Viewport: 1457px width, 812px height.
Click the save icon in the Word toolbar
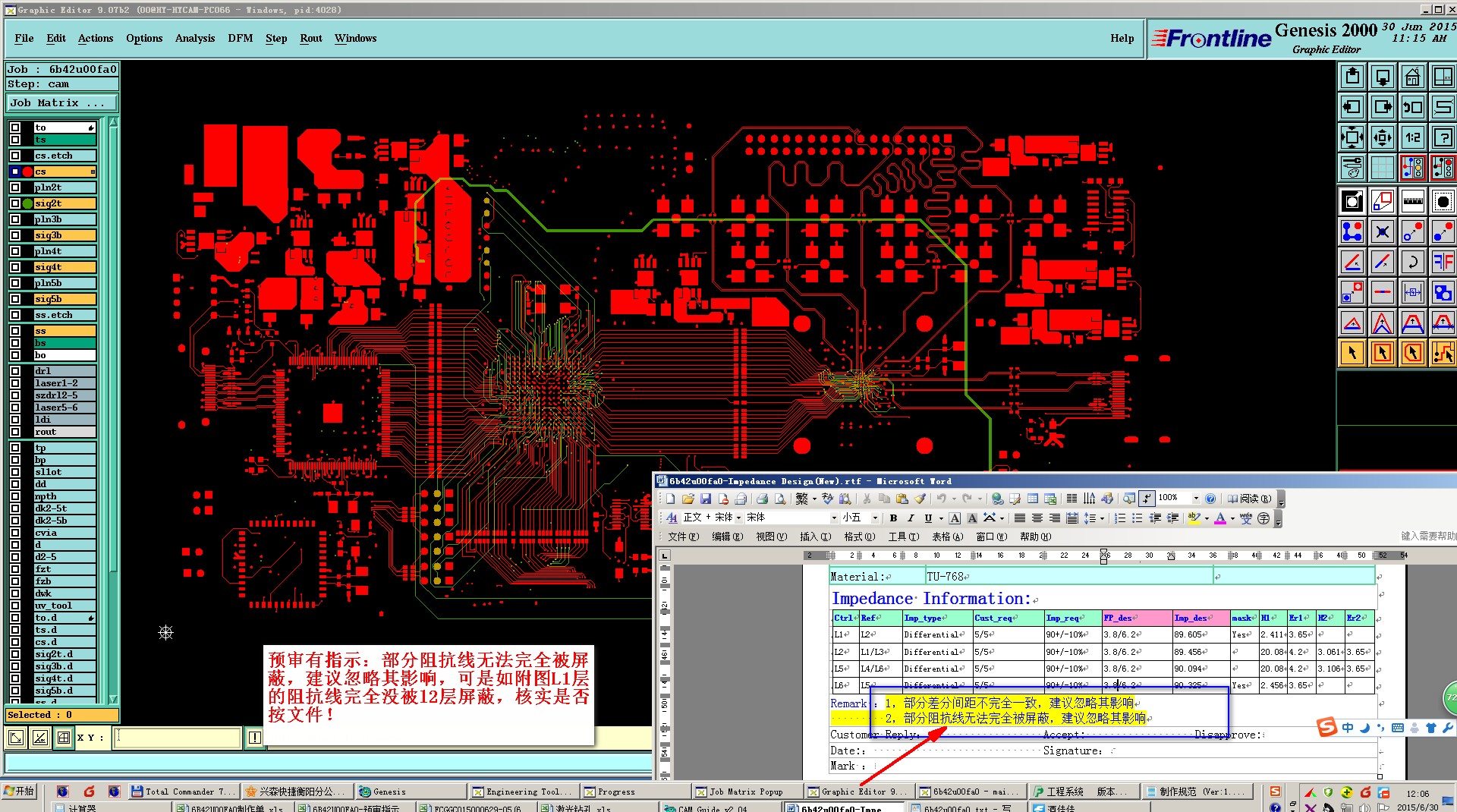coord(706,499)
